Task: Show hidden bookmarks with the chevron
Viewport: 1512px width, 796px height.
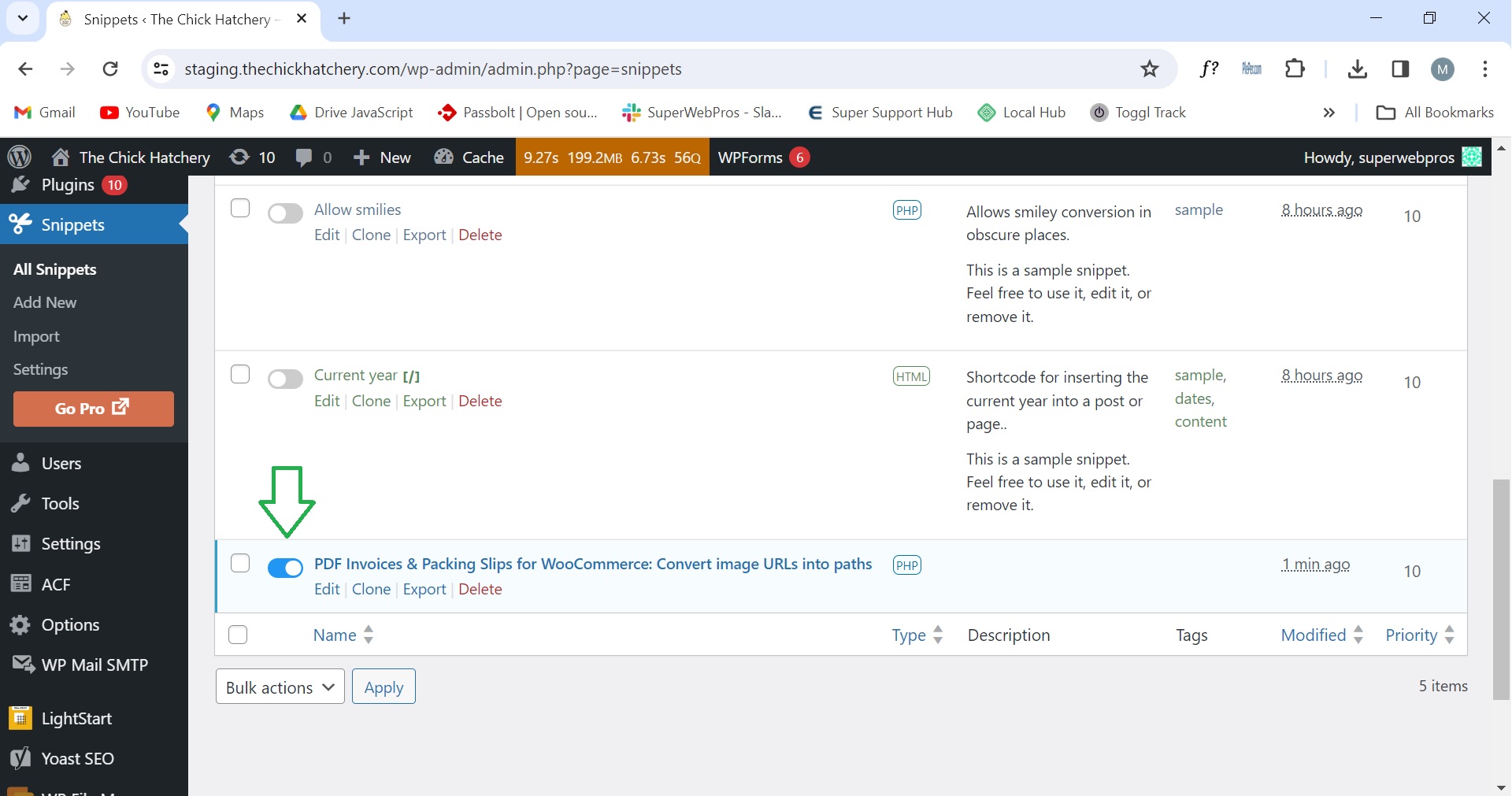Action: pos(1329,113)
